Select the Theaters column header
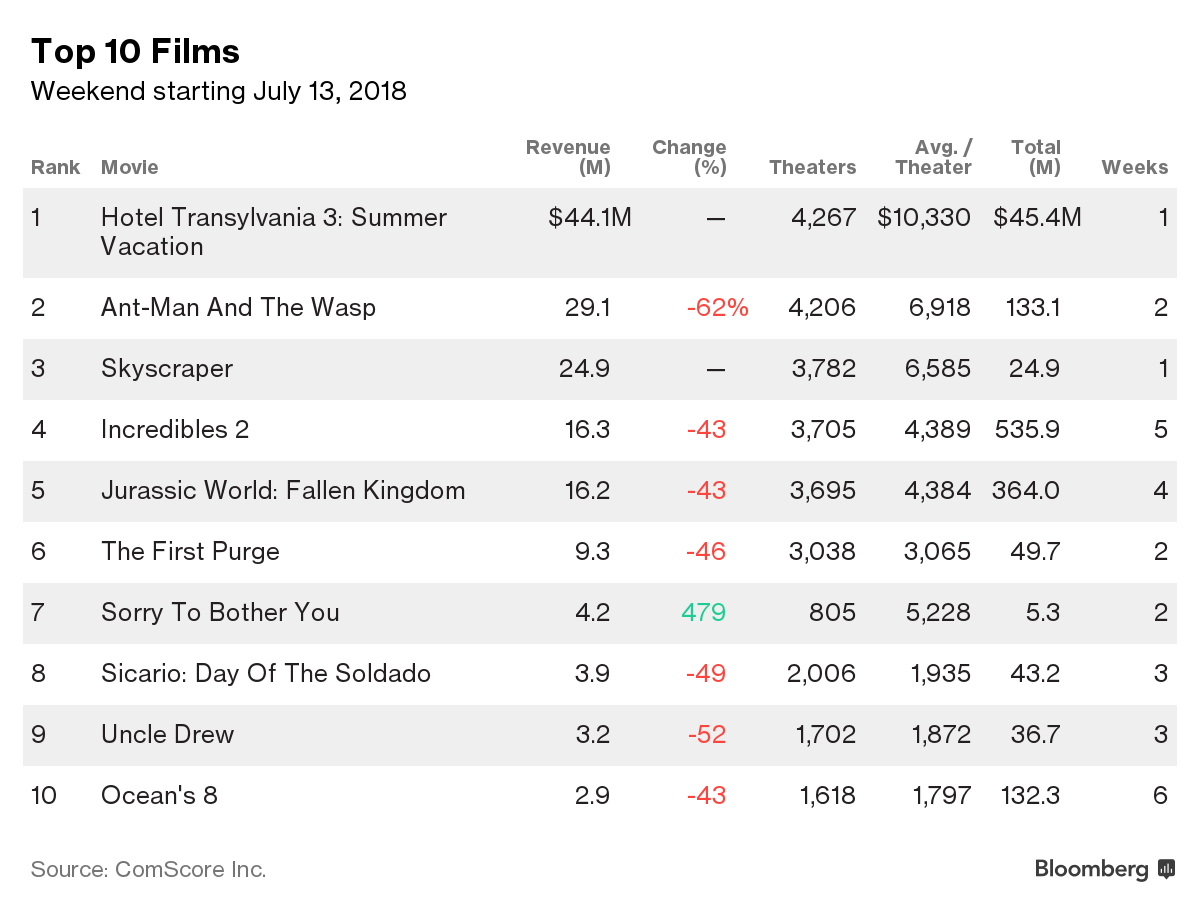Screen dimensions: 1200x913 pos(812,167)
